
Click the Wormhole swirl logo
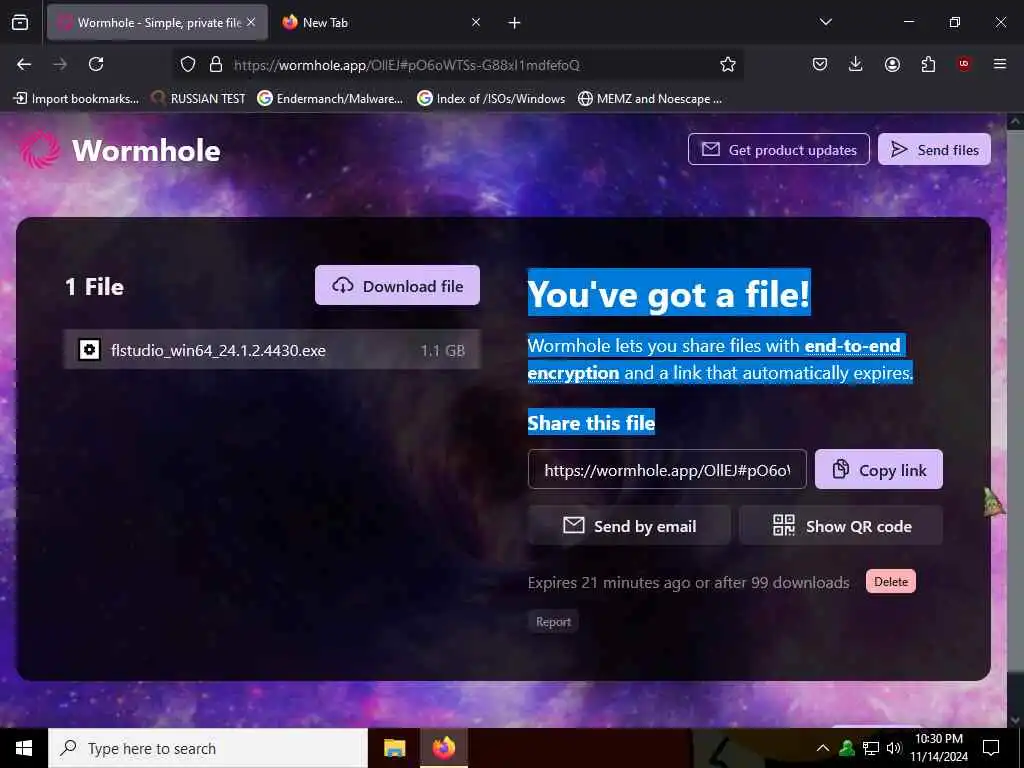[39, 150]
